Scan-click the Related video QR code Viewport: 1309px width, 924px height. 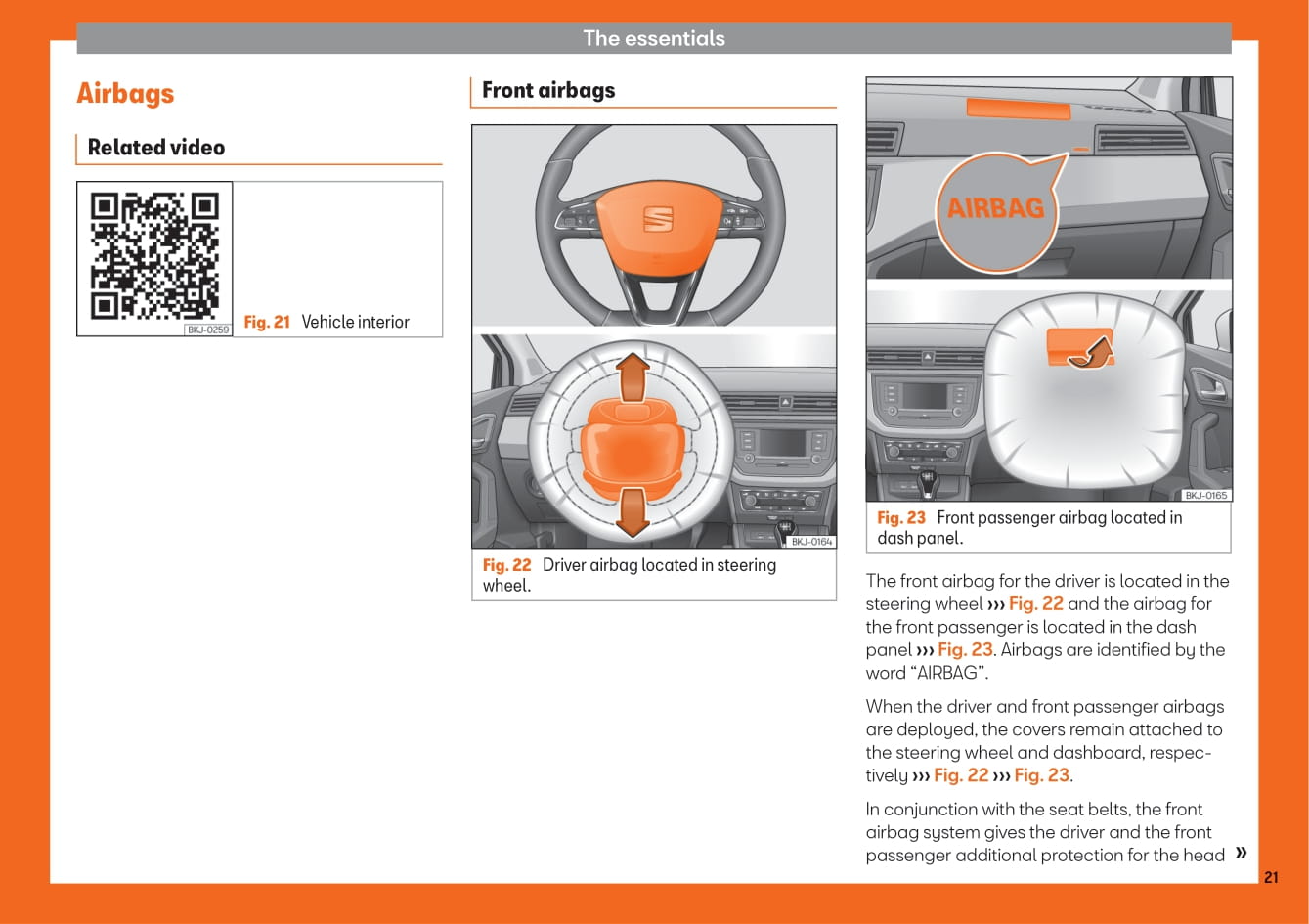pos(154,255)
